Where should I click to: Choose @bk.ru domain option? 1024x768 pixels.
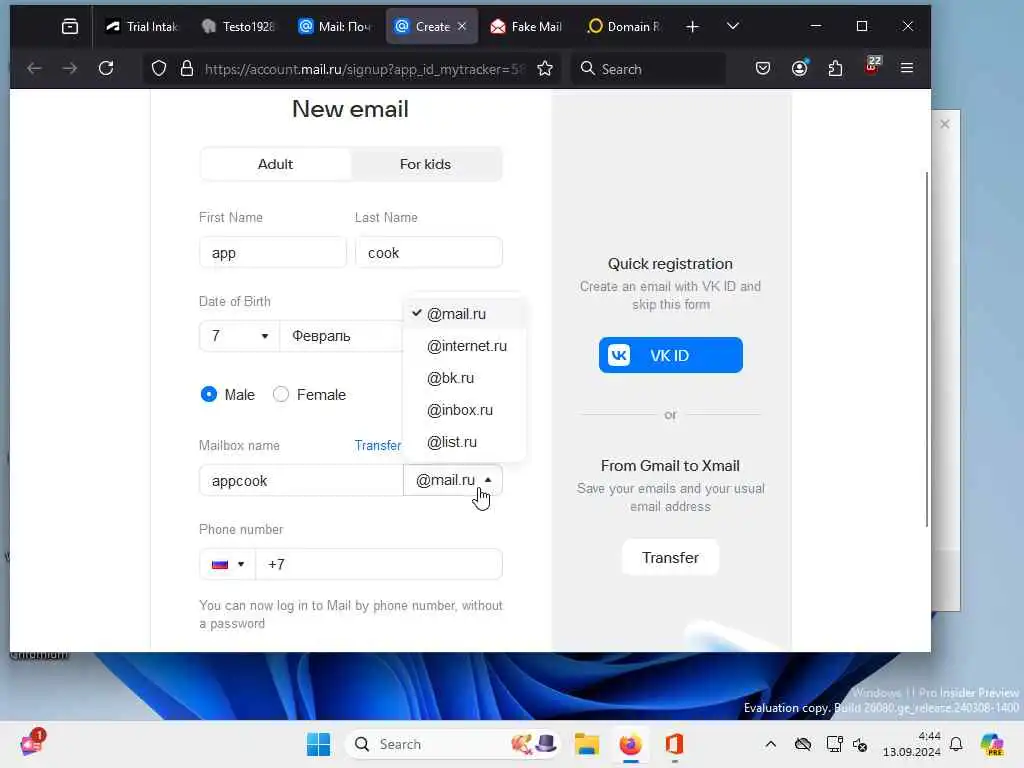coord(464,378)
